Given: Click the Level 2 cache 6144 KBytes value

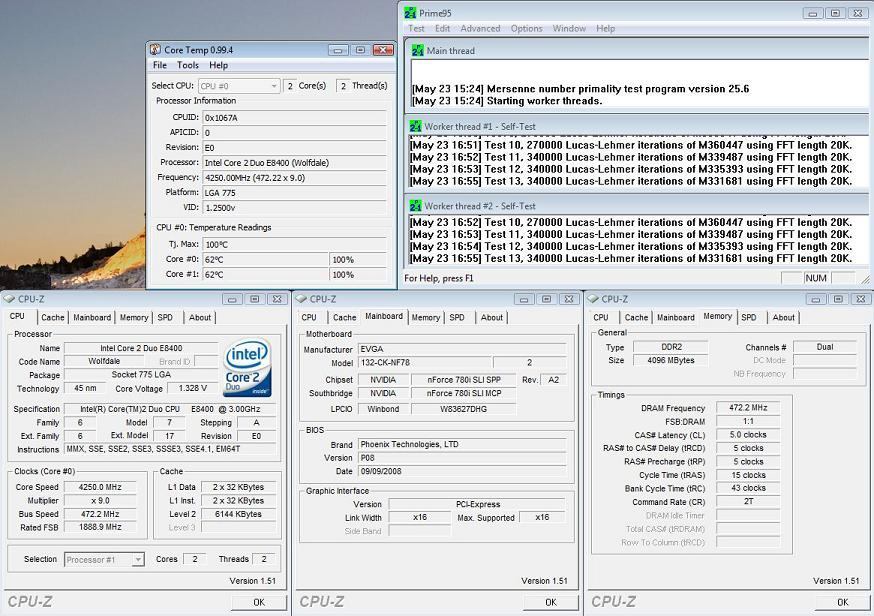Looking at the screenshot, I should (238, 514).
